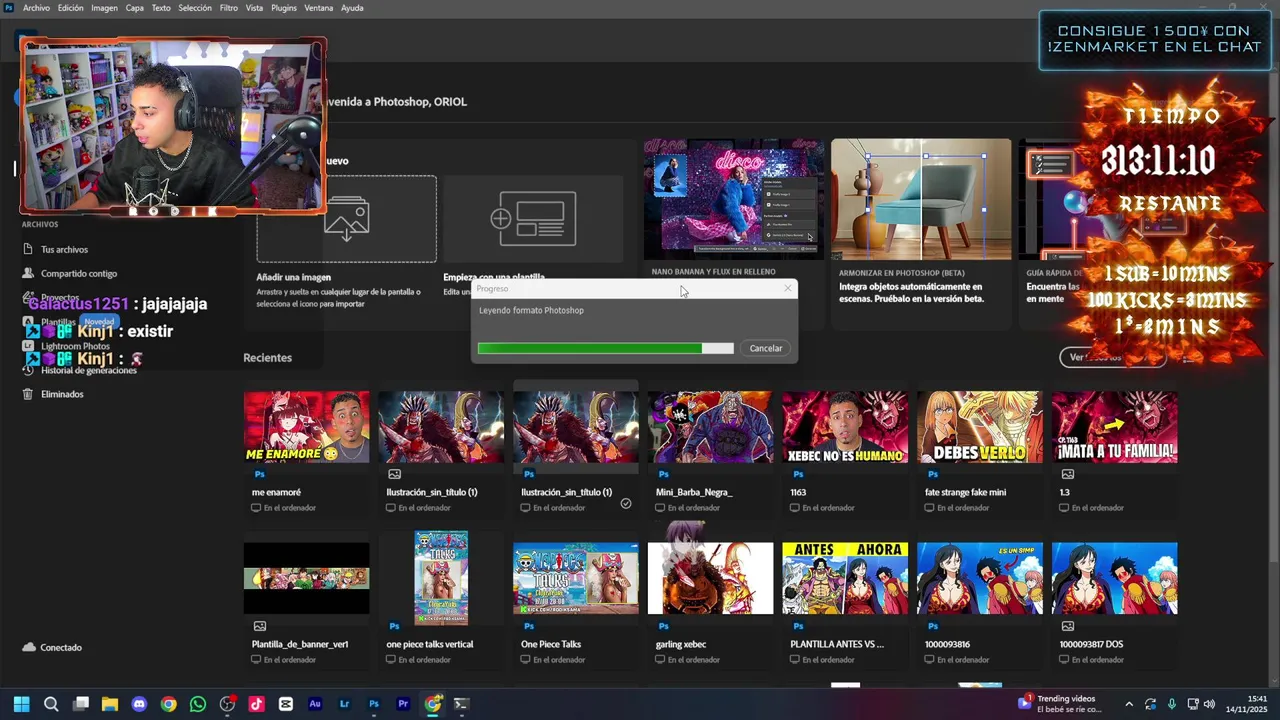Open the Plantilla_de_banner_ver1 thumbnail
1280x720 pixels.
point(306,578)
